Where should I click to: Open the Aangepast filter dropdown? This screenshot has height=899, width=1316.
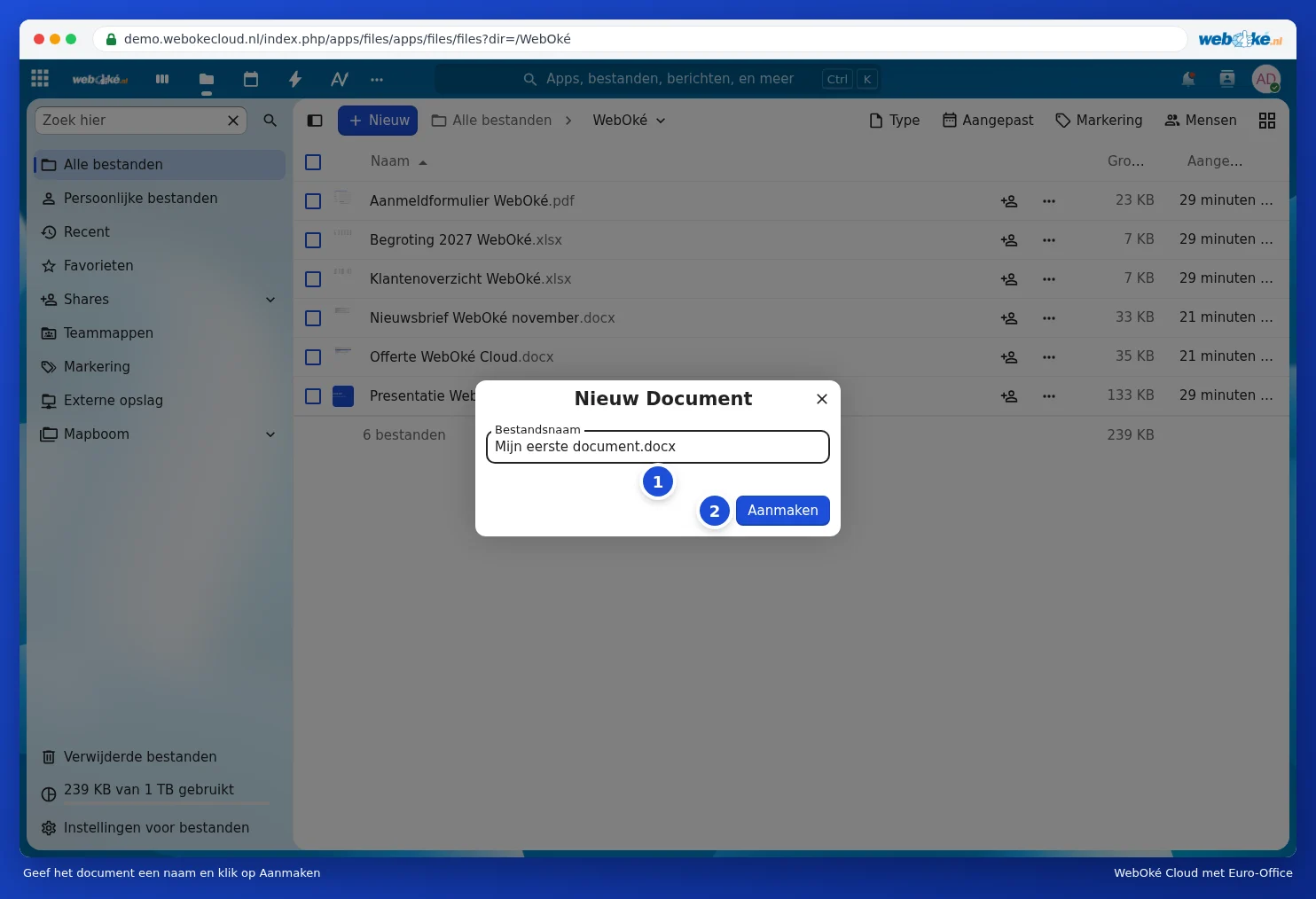[988, 121]
